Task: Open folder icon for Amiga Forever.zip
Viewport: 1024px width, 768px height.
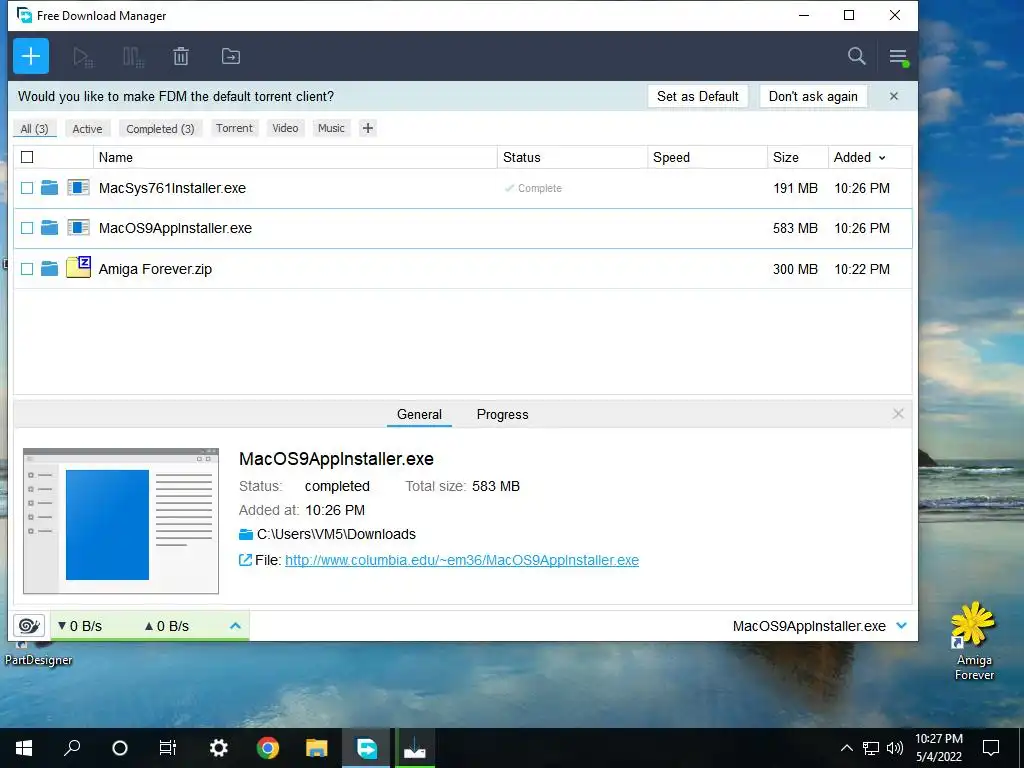Action: click(x=50, y=268)
